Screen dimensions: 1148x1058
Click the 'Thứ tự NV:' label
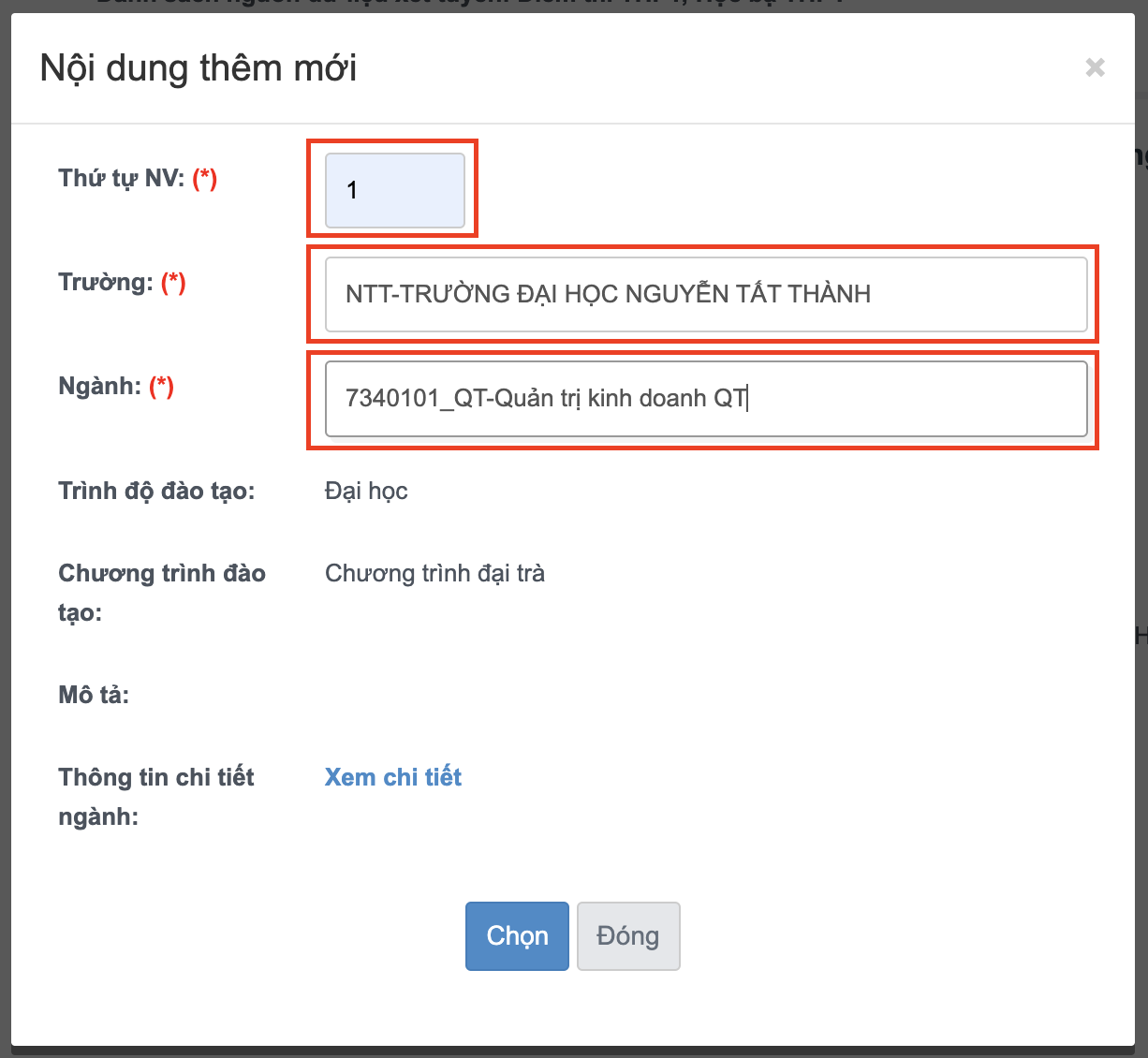(x=121, y=179)
